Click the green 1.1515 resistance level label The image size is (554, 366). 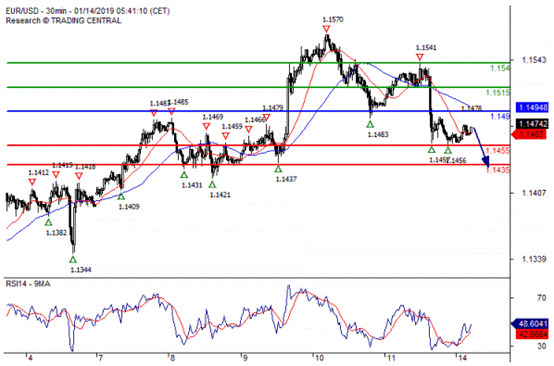coord(498,93)
